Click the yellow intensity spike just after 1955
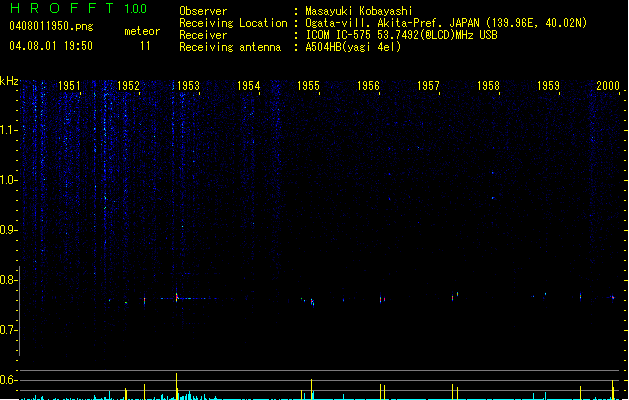This screenshot has height=400, width=629. 311,389
